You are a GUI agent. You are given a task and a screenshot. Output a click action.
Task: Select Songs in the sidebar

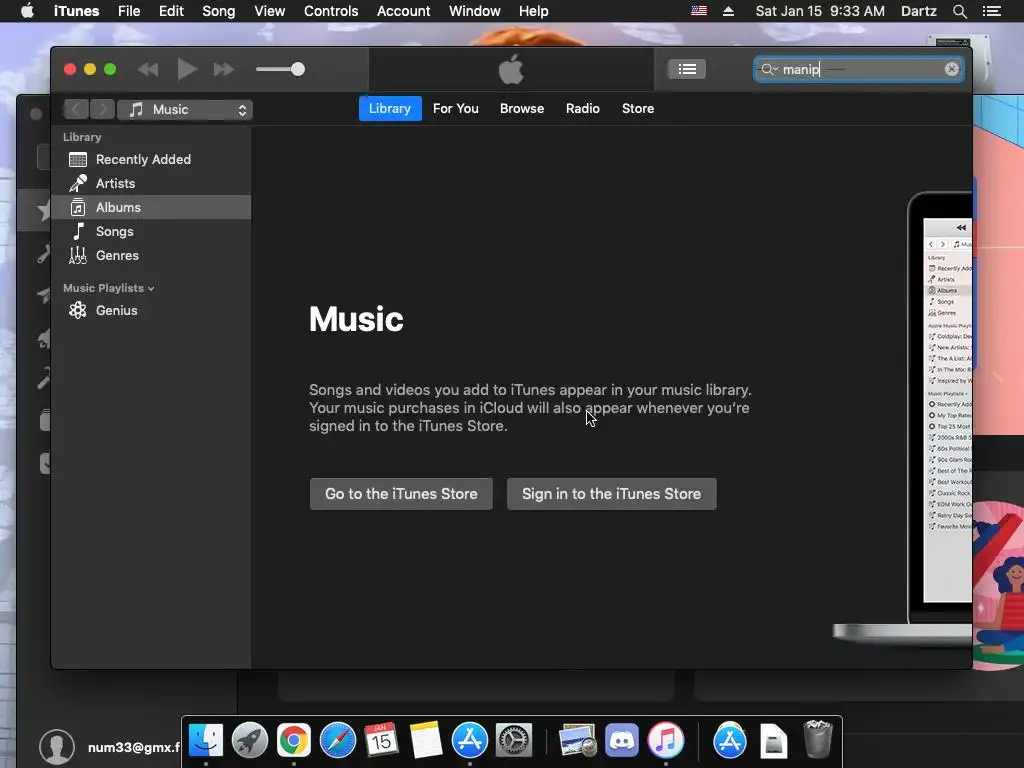tap(152, 232)
